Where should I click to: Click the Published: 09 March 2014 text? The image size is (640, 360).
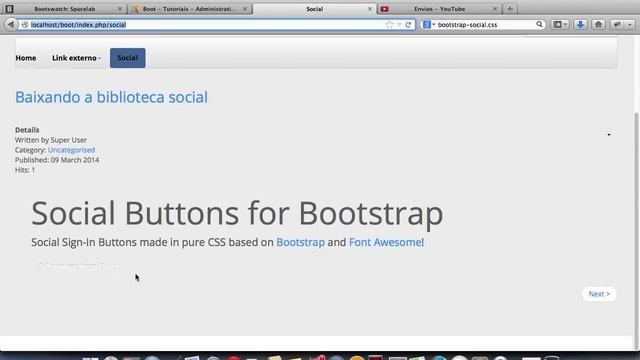[x=57, y=160]
